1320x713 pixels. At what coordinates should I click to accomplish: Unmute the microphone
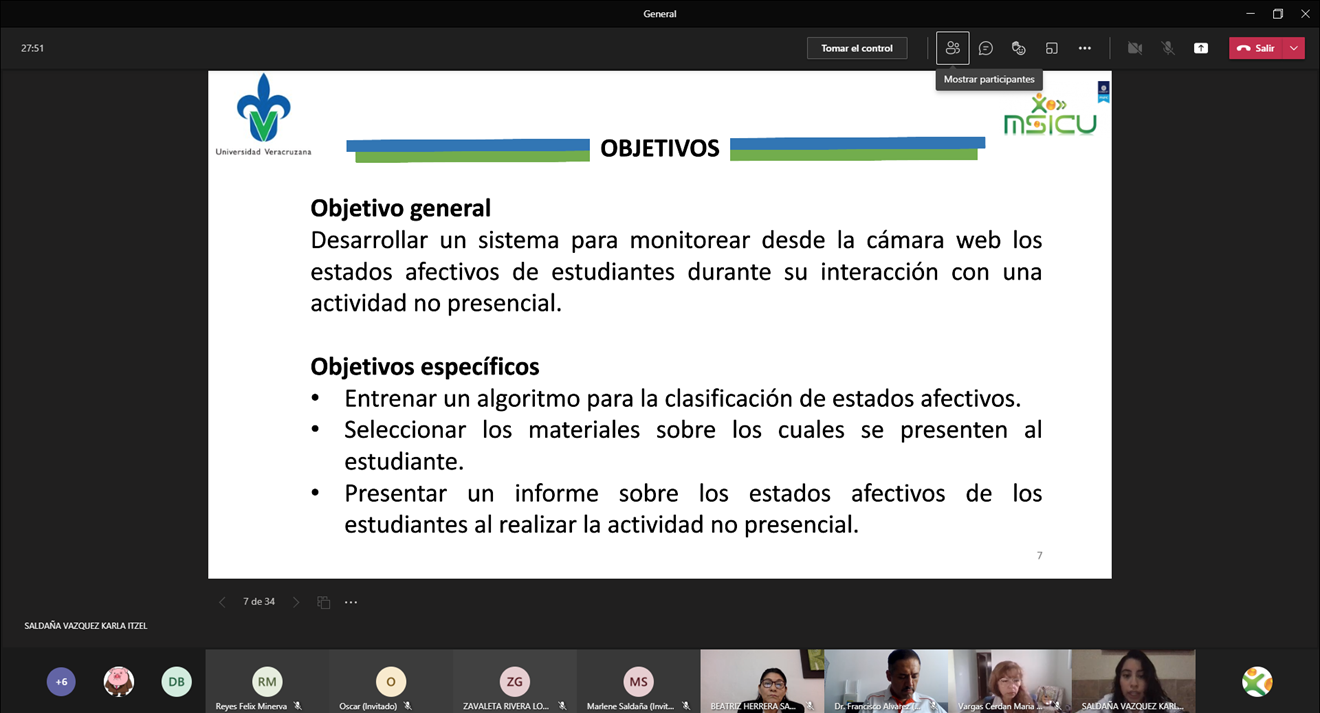click(1168, 48)
